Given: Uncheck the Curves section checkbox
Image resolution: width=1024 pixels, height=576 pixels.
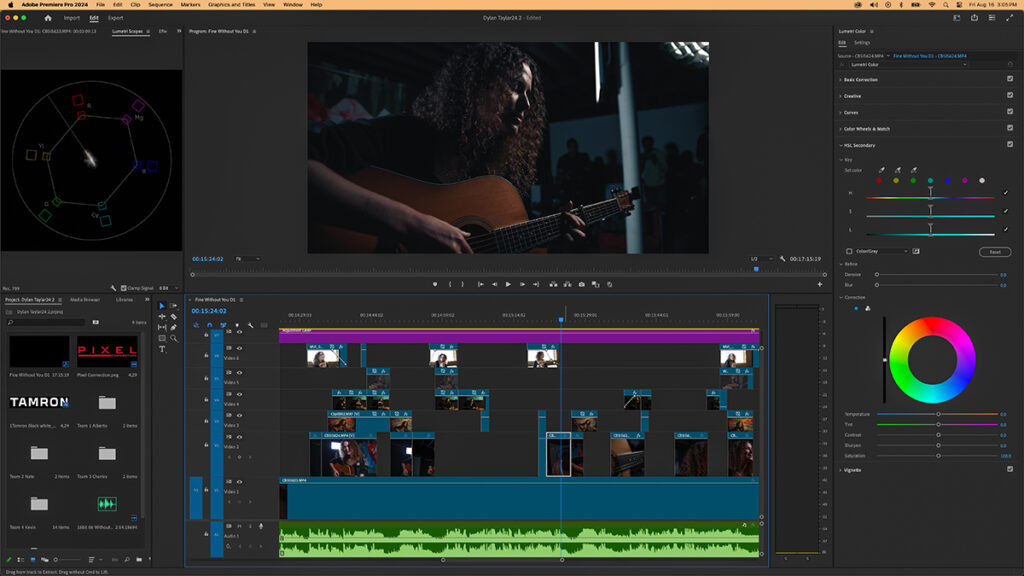Looking at the screenshot, I should click(1010, 112).
